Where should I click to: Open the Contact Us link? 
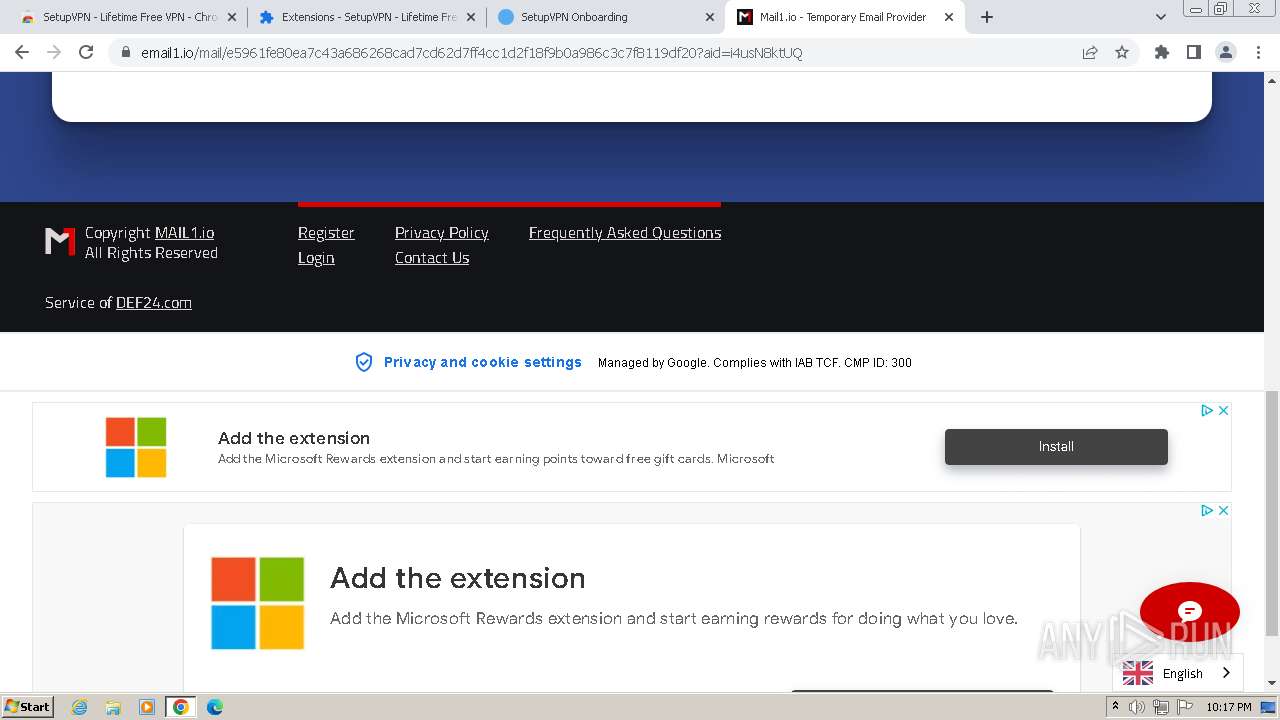point(432,258)
